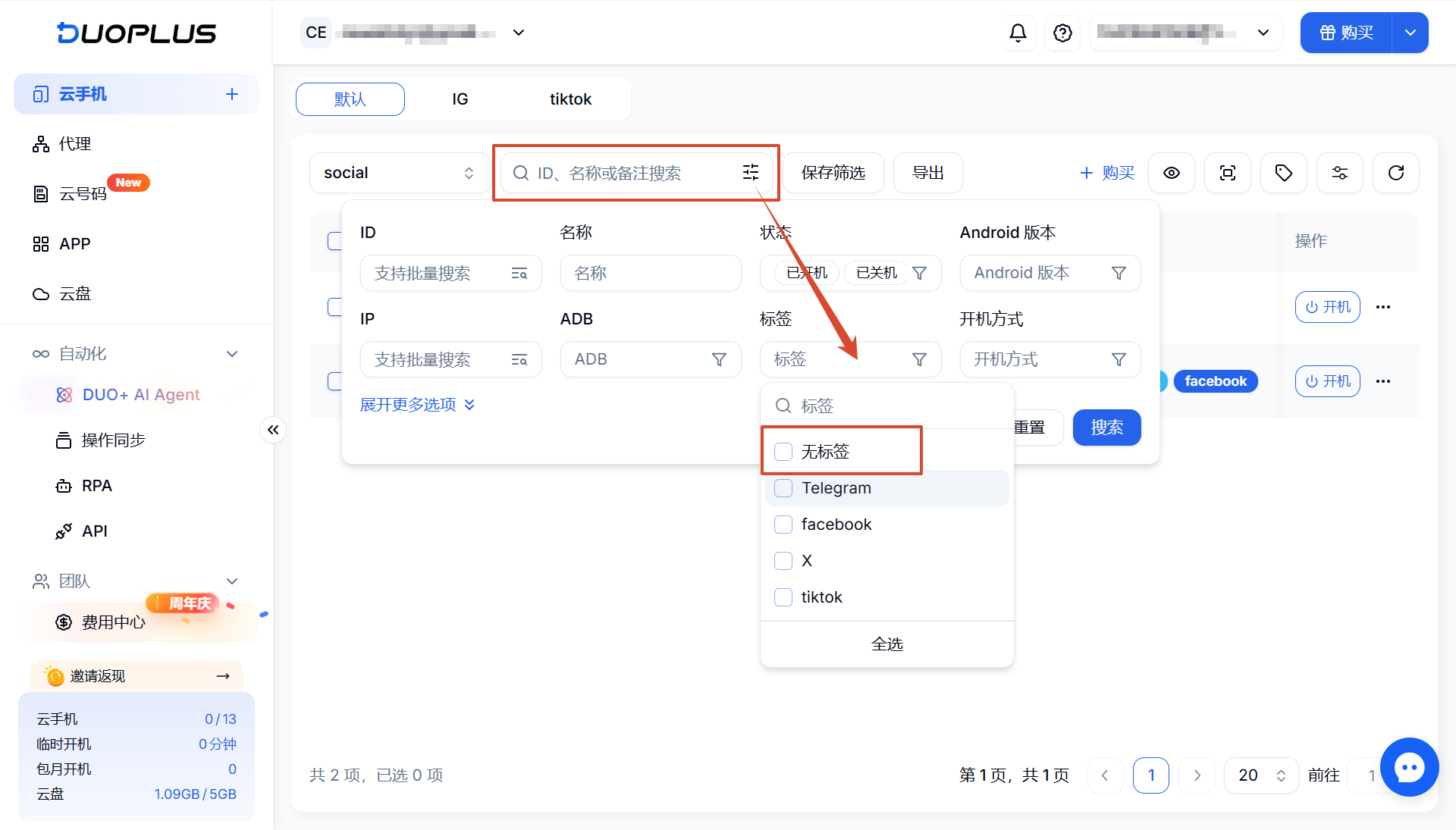Viewport: 1456px width, 830px height.
Task: Open the 开机方式 filter dropdown
Action: (x=1050, y=359)
